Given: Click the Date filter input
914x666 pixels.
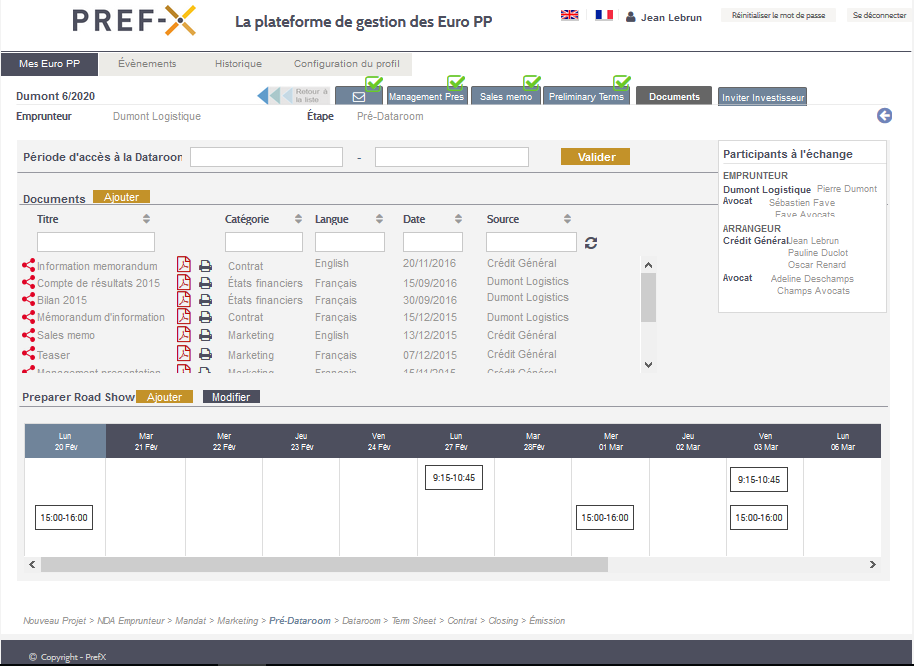Looking at the screenshot, I should click(433, 242).
